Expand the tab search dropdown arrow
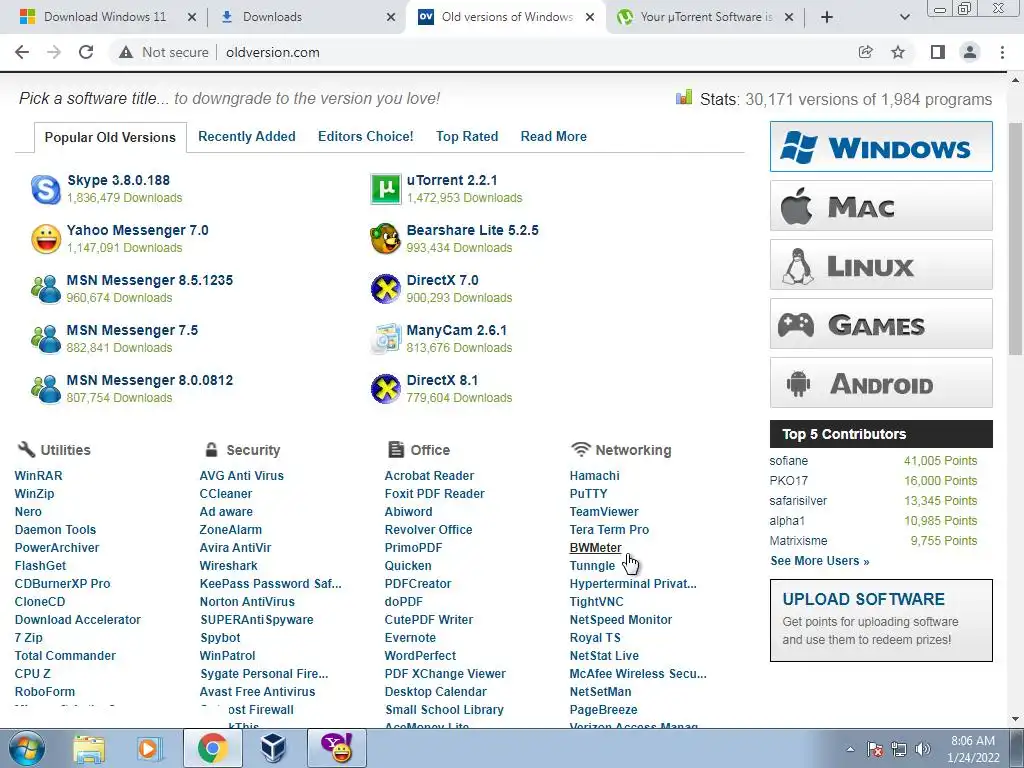 (x=904, y=17)
